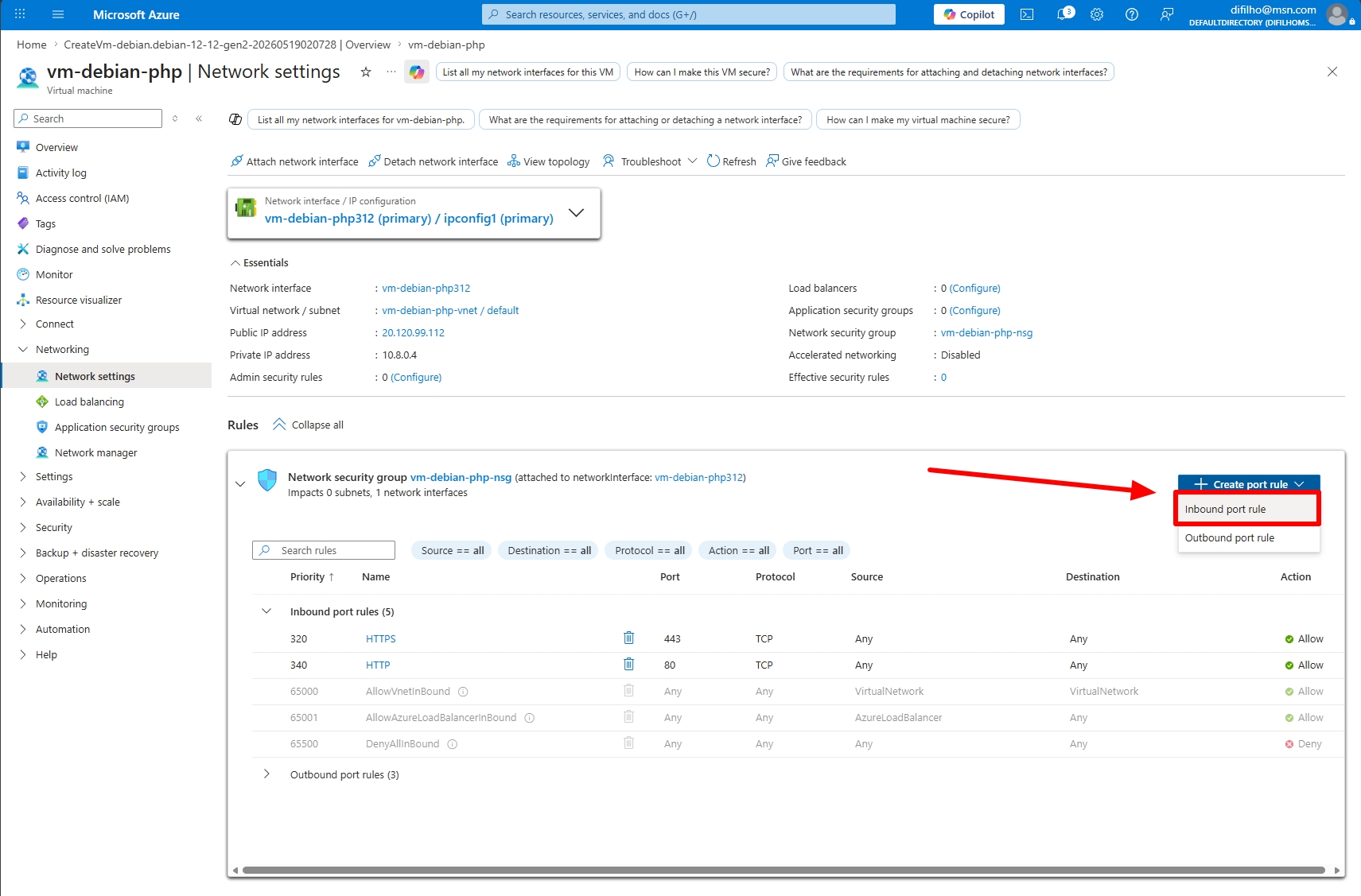Open public IP address 20.120.99.112

point(413,332)
